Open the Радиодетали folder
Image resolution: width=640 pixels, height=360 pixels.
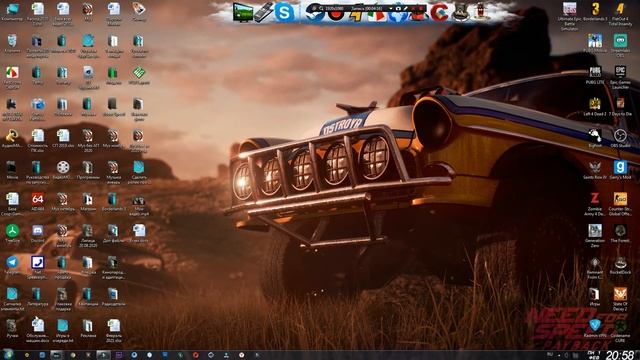(x=113, y=297)
